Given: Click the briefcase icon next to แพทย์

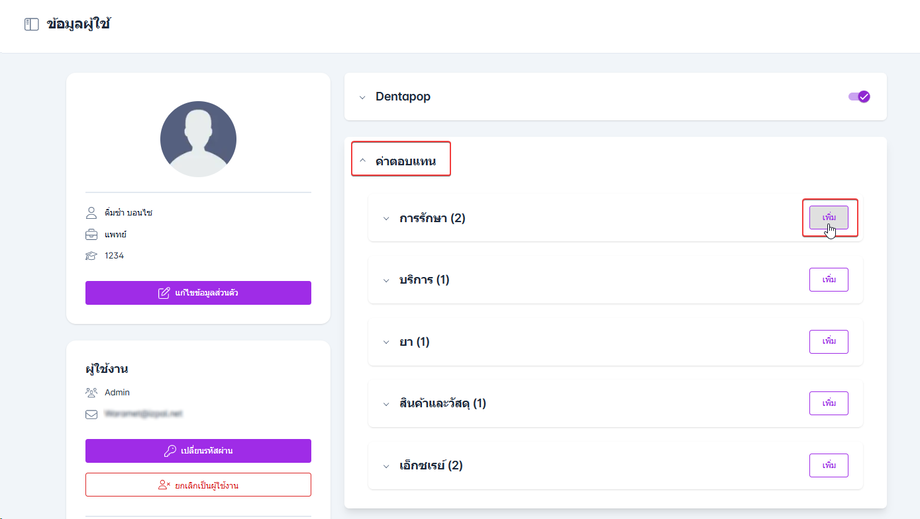Looking at the screenshot, I should [91, 234].
